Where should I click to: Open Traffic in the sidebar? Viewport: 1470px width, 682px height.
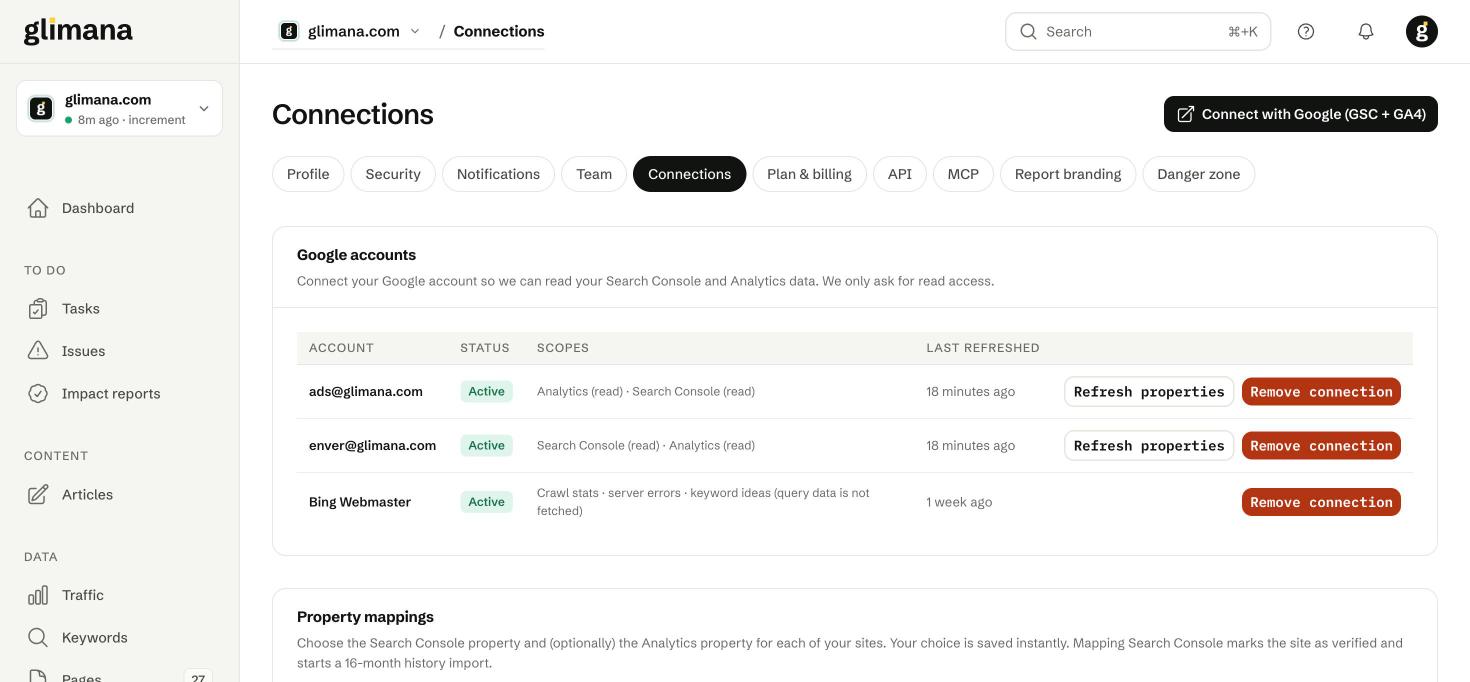pyautogui.click(x=83, y=595)
